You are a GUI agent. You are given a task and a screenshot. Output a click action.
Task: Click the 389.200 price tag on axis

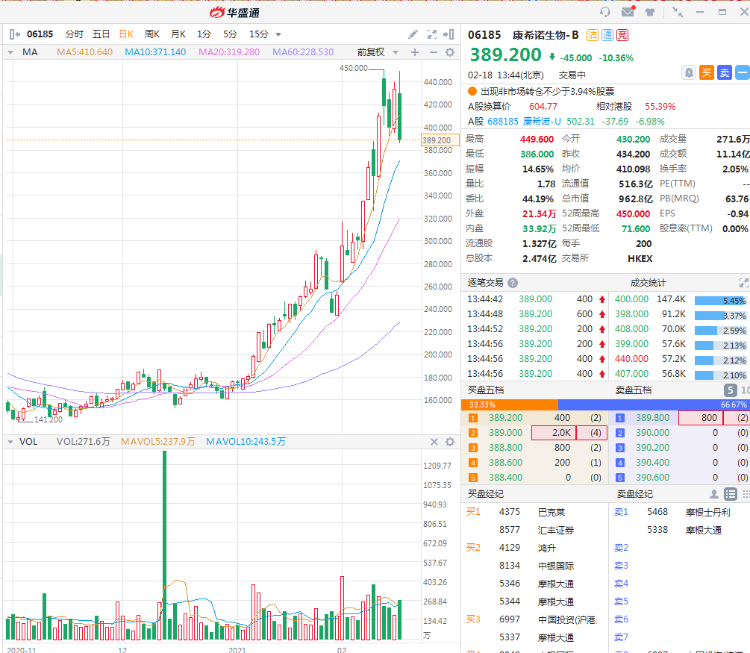pyautogui.click(x=440, y=140)
